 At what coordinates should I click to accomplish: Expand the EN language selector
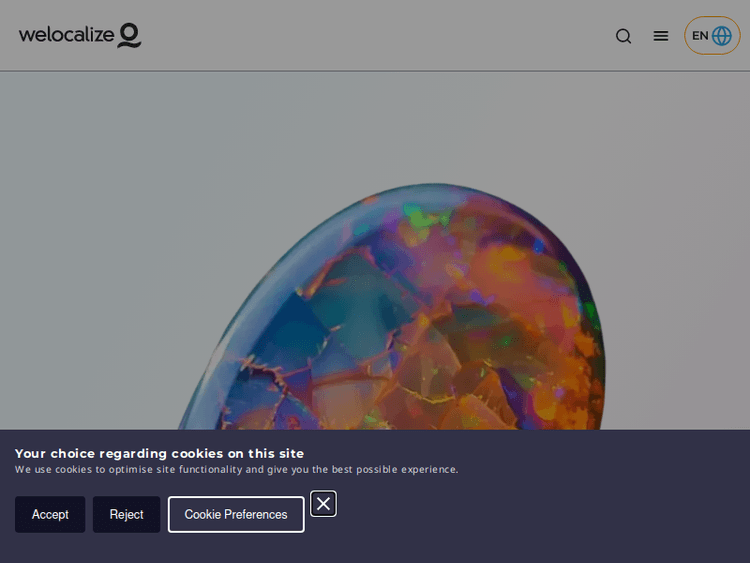[x=712, y=36]
